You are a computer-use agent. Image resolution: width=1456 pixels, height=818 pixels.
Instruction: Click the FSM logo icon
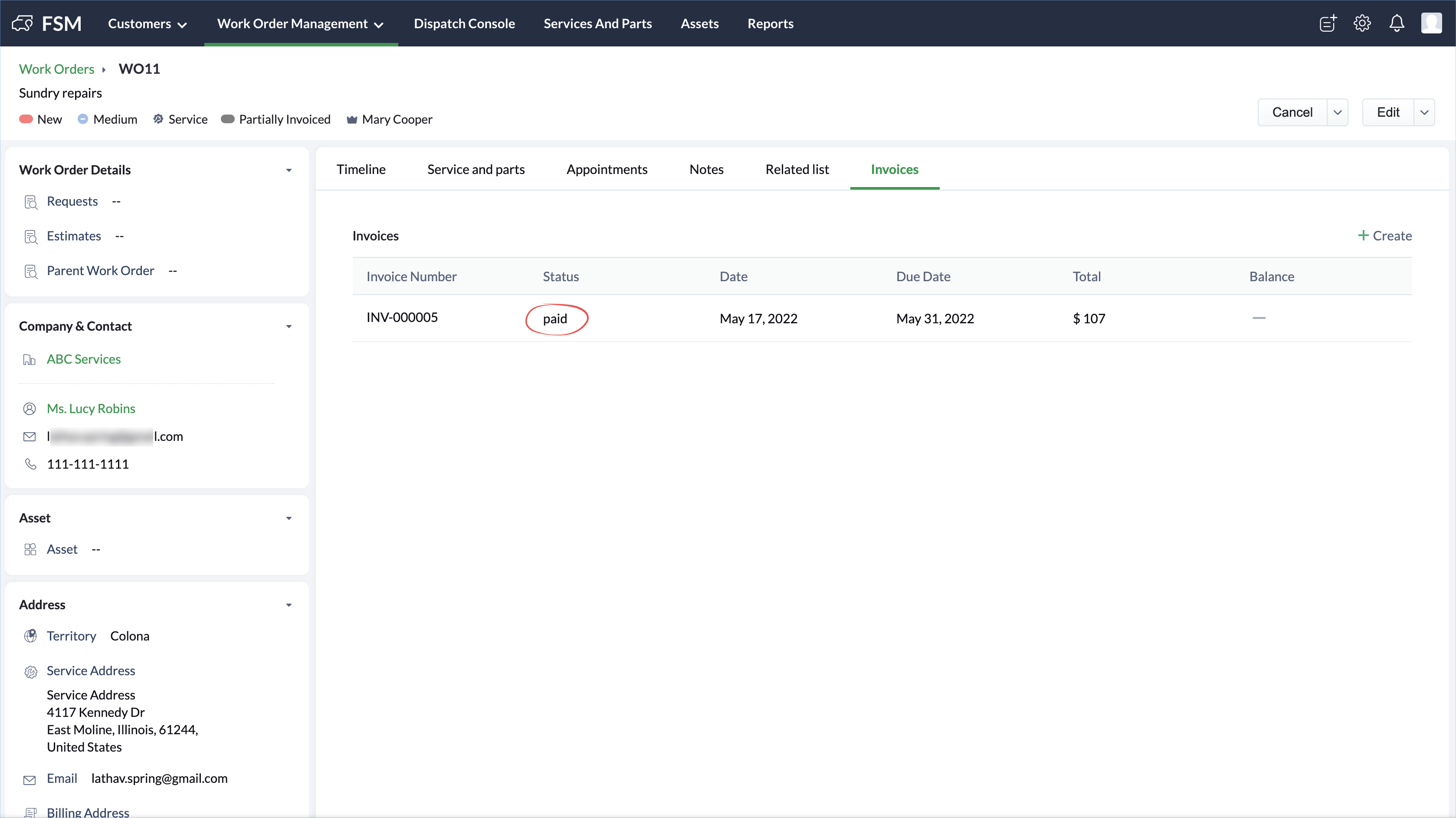[23, 23]
